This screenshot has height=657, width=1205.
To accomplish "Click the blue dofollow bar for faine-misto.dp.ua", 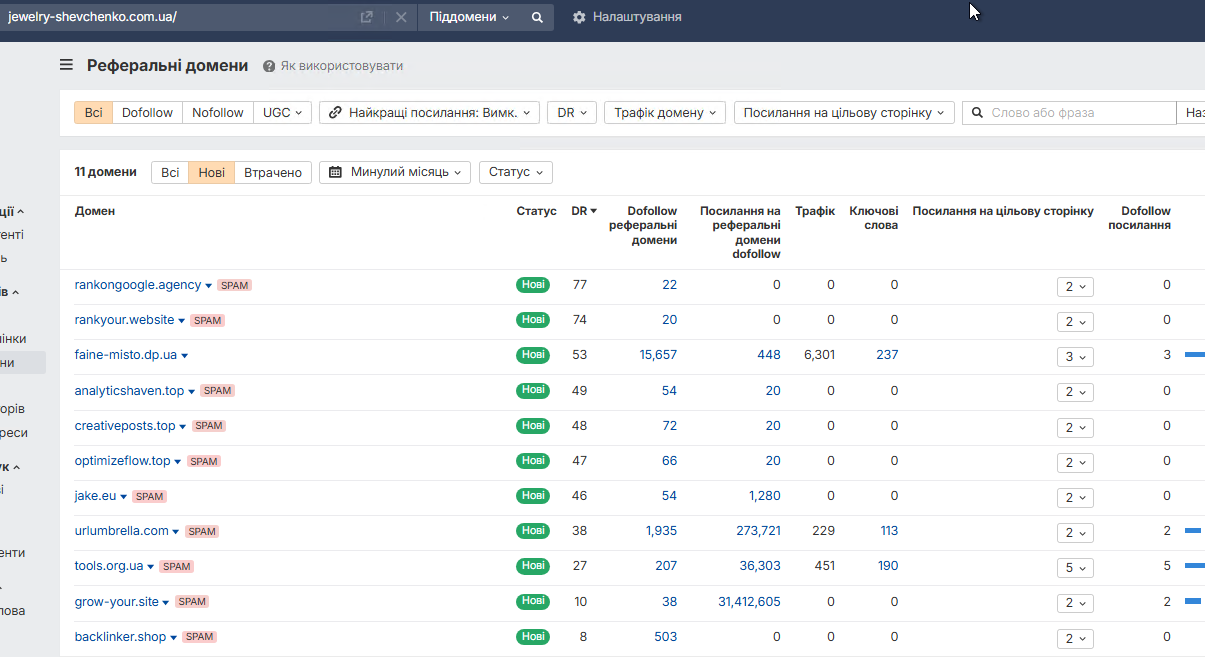I will click(1194, 355).
